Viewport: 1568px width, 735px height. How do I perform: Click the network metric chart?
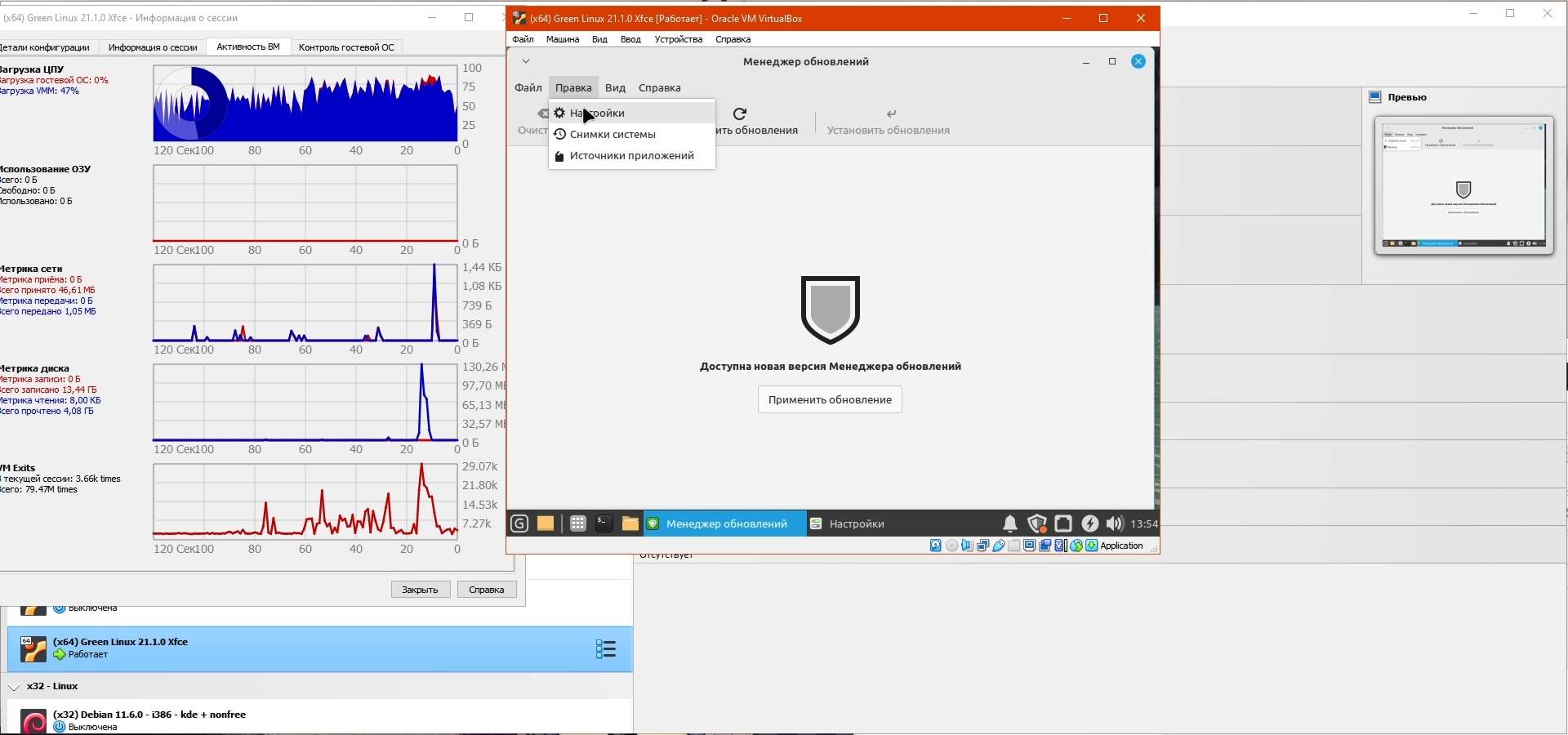pyautogui.click(x=305, y=303)
